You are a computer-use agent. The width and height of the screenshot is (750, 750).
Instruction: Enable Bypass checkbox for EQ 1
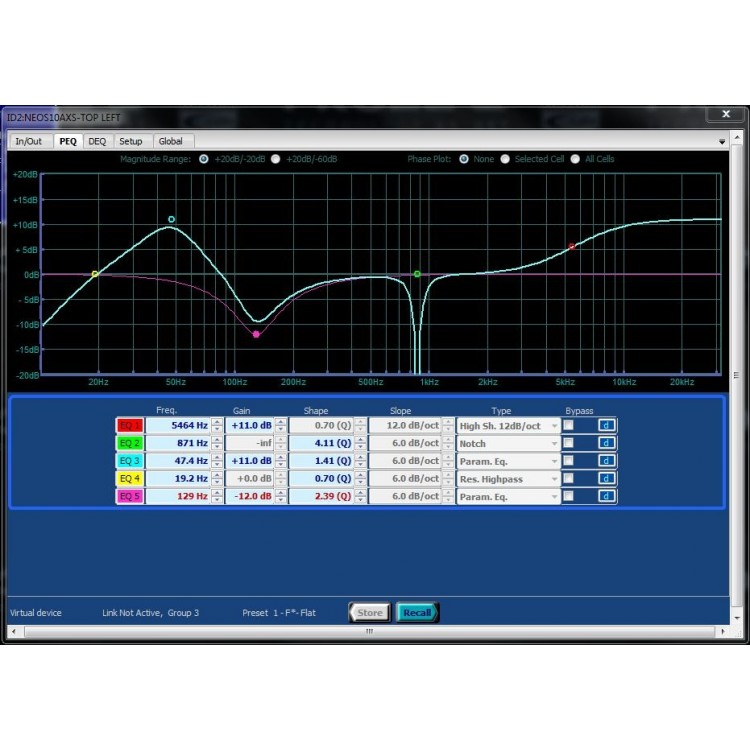[568, 425]
